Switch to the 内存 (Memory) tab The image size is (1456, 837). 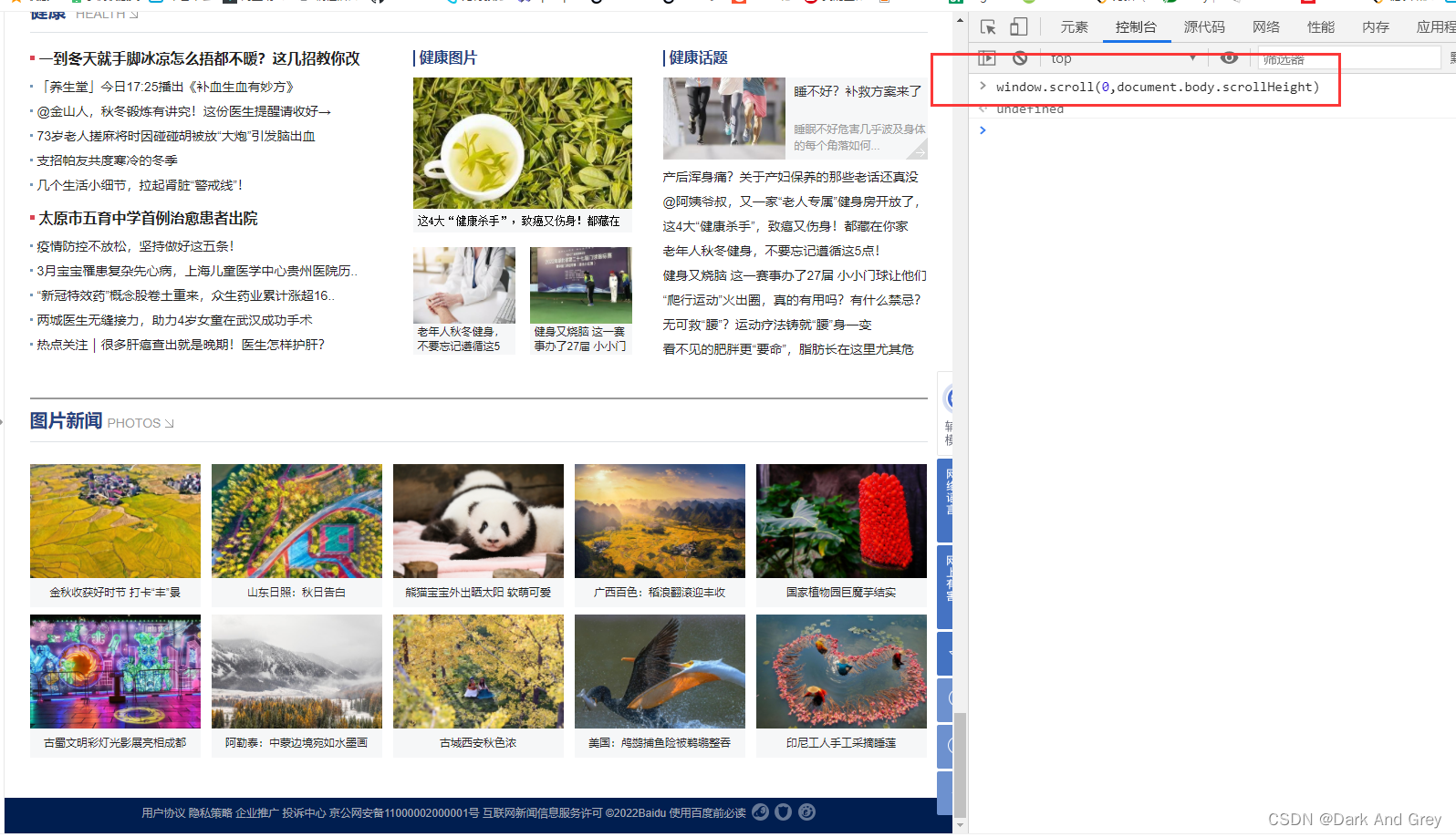point(1376,27)
